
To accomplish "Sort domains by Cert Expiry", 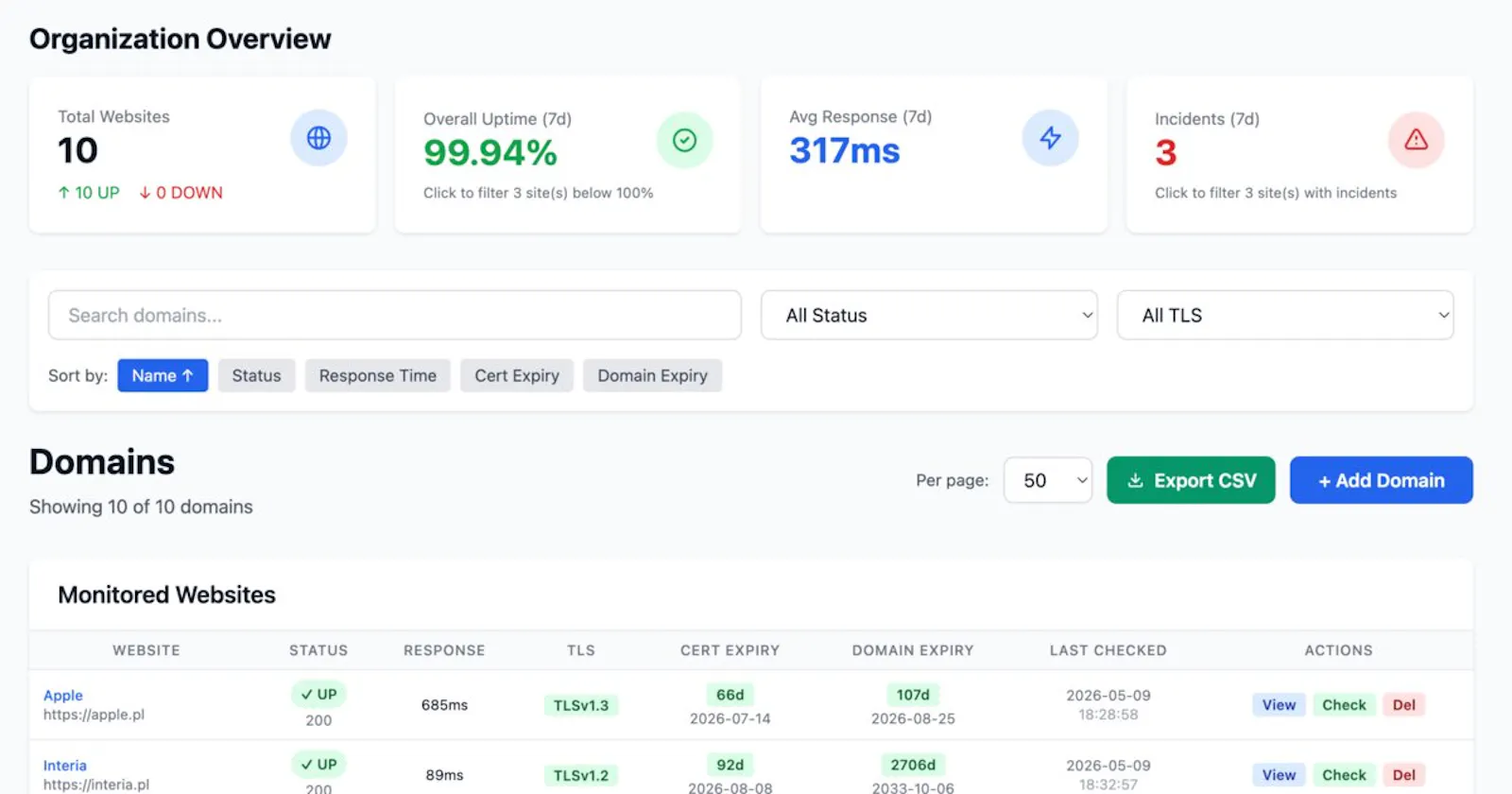I will (517, 375).
